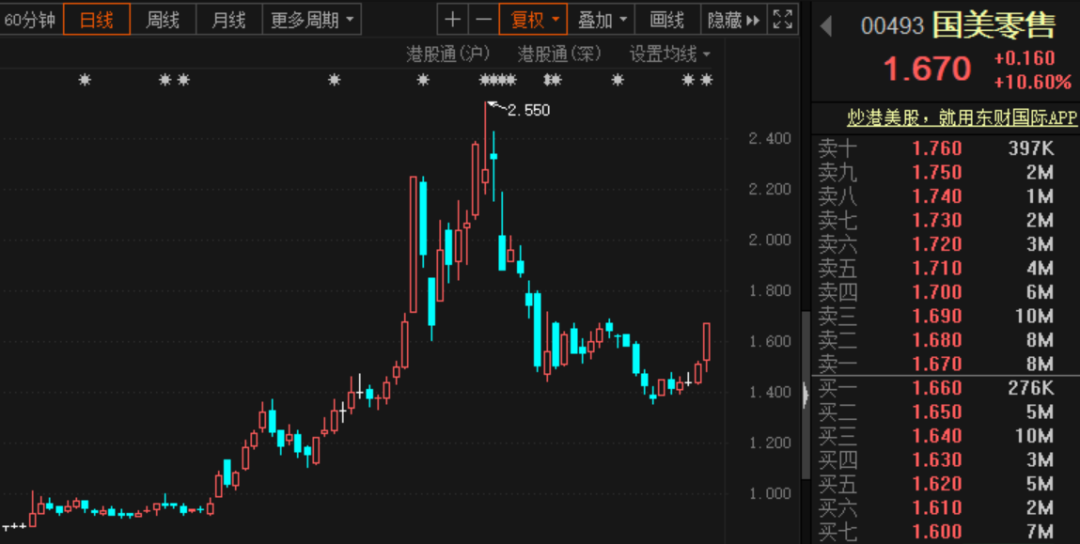The image size is (1080, 544).
Task: Switch to 周线 weekly chart tab
Action: [x=162, y=19]
